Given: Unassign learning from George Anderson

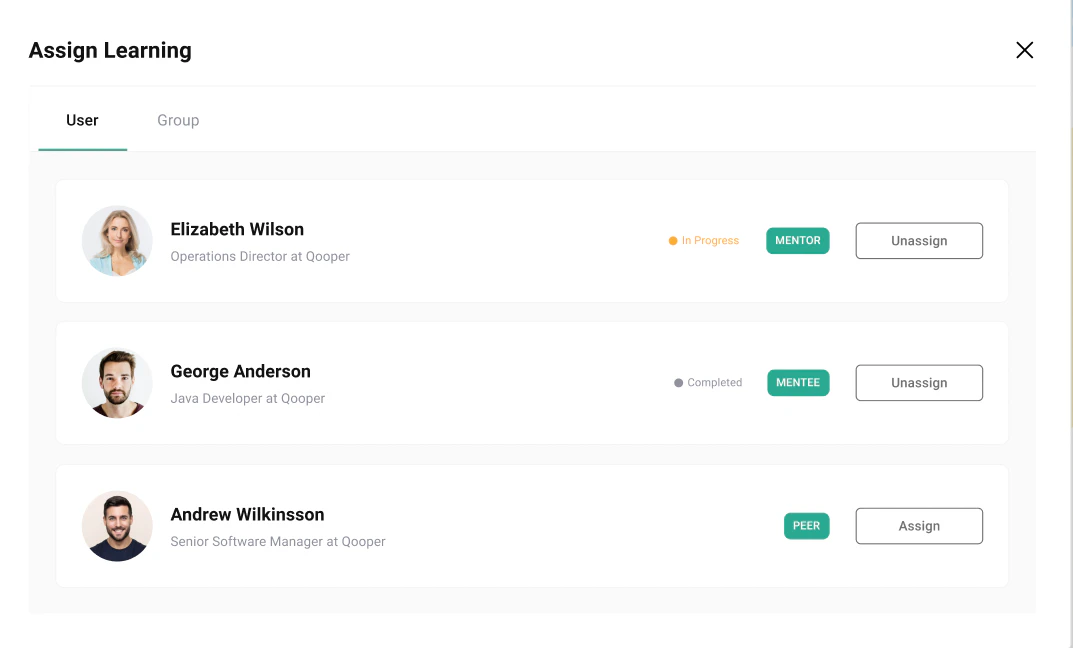Looking at the screenshot, I should pos(918,382).
